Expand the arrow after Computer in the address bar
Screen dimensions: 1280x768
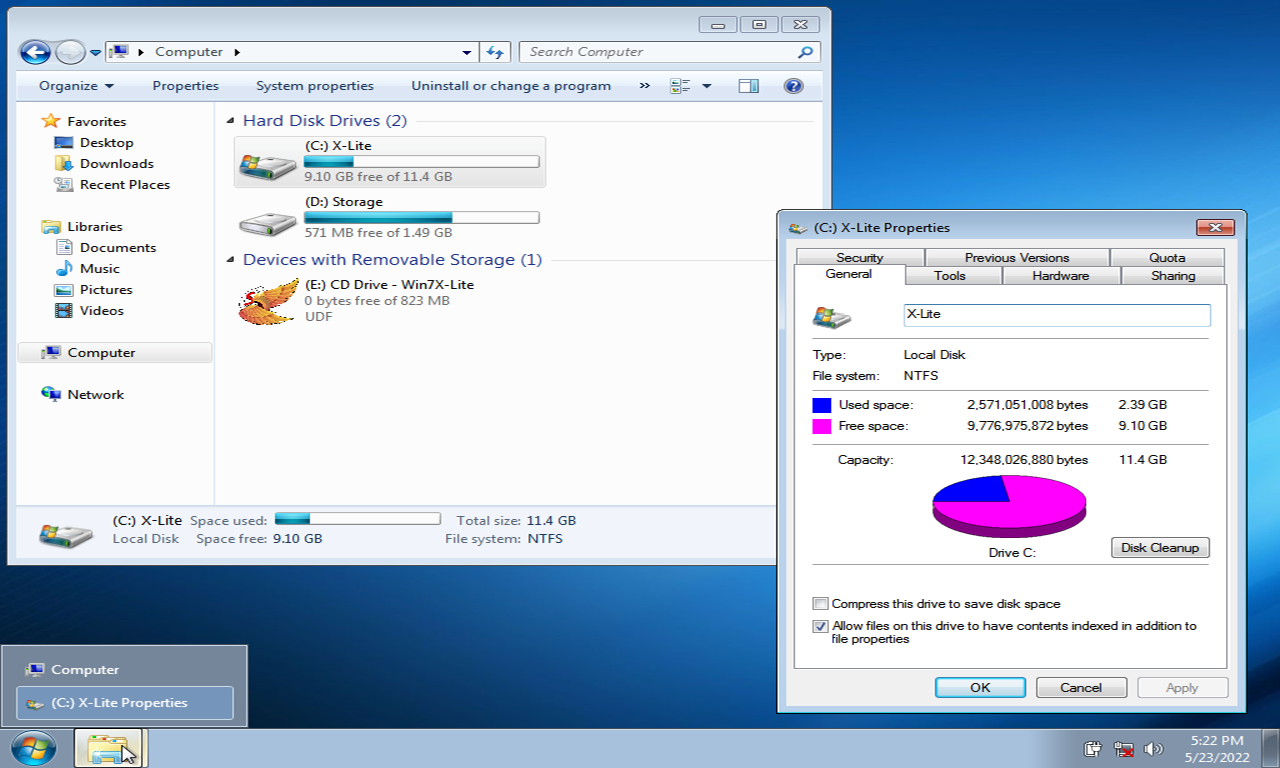coord(237,52)
